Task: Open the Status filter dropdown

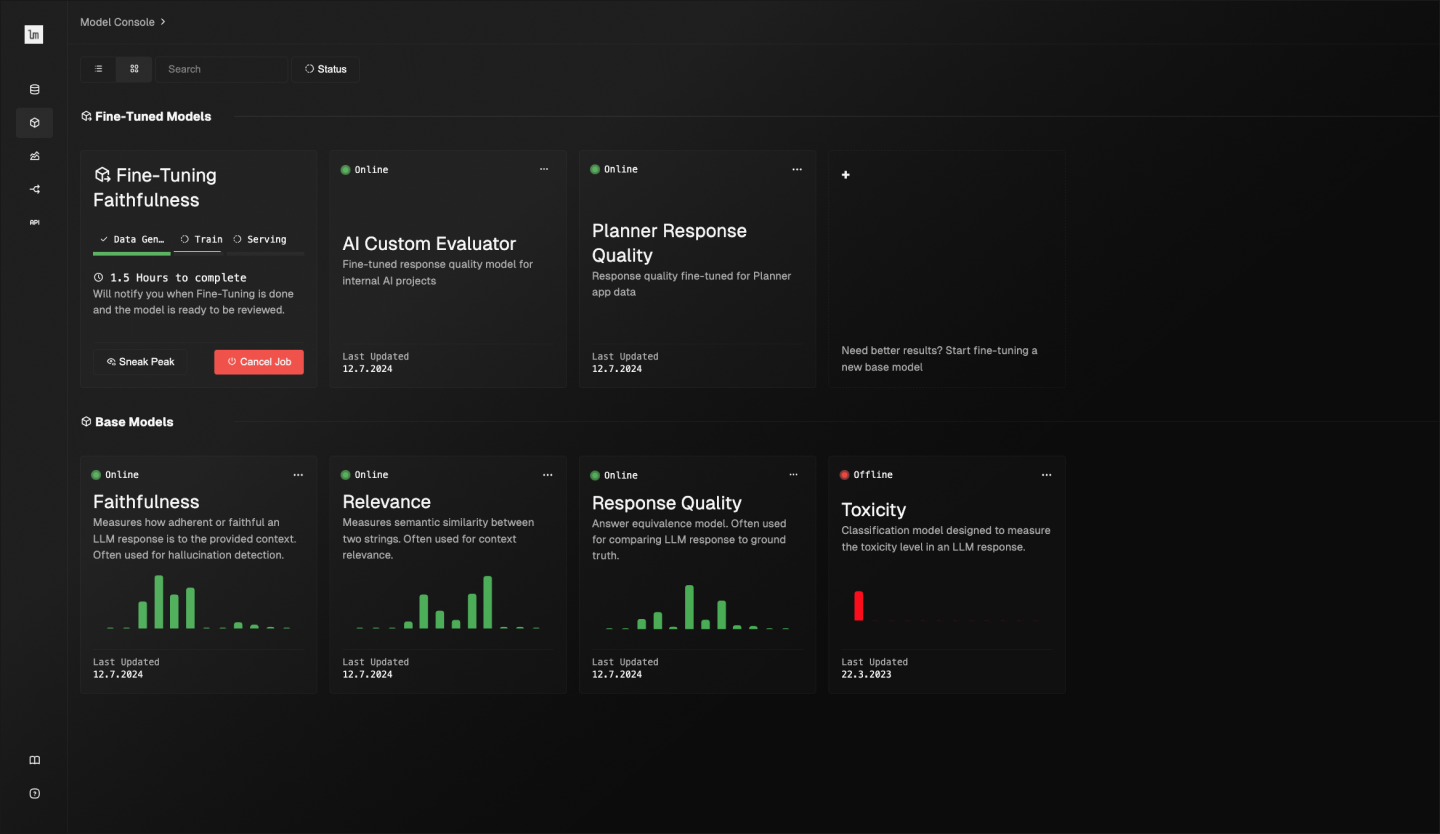Action: [326, 69]
